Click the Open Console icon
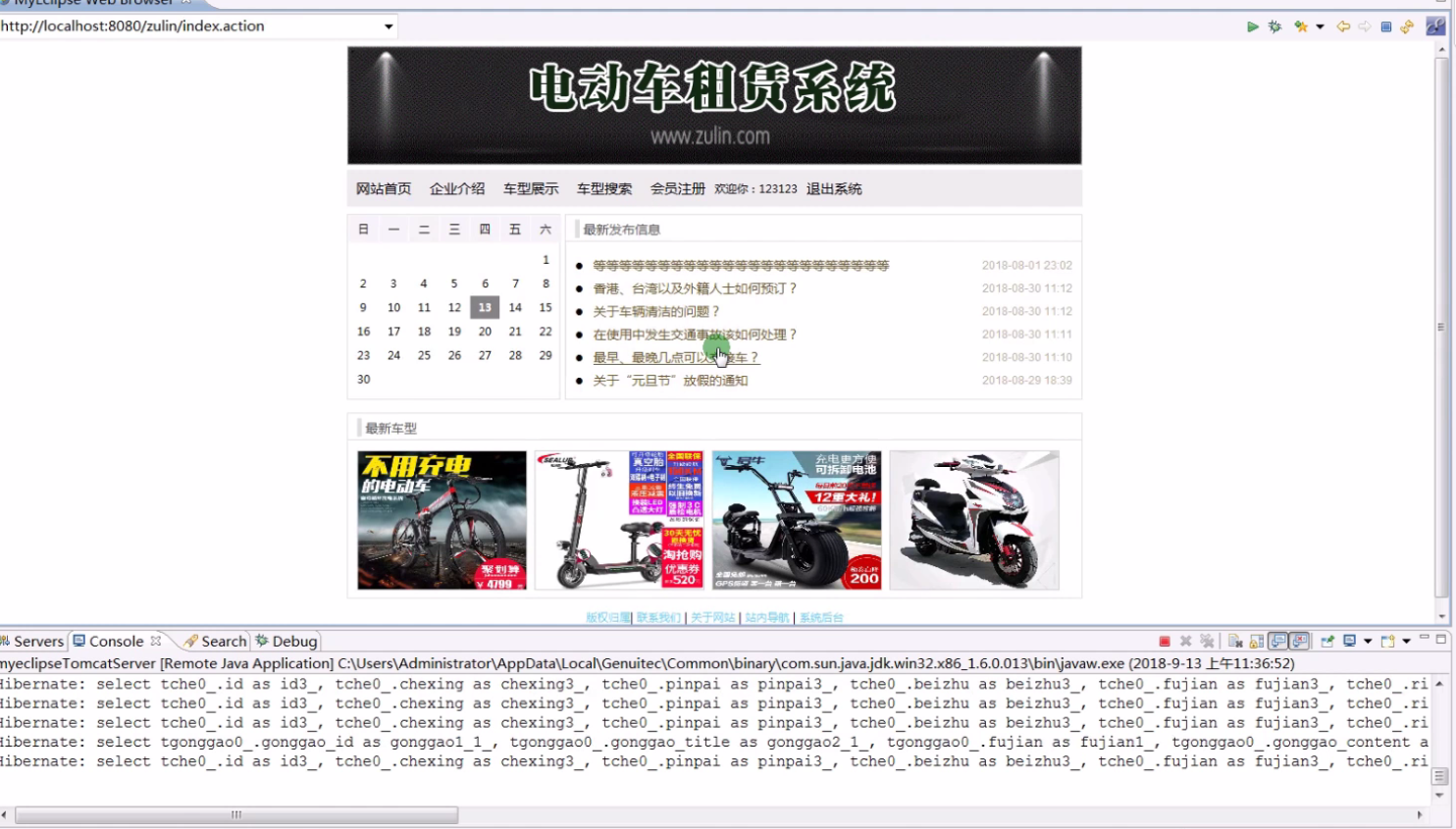The image size is (1456, 829). point(1388,642)
